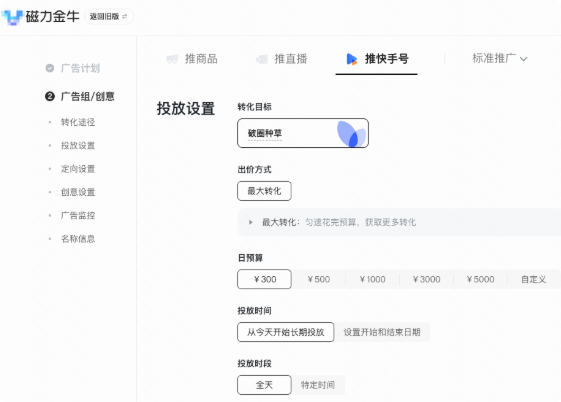
Task: Click the step 2 number icon
Action: [50, 96]
